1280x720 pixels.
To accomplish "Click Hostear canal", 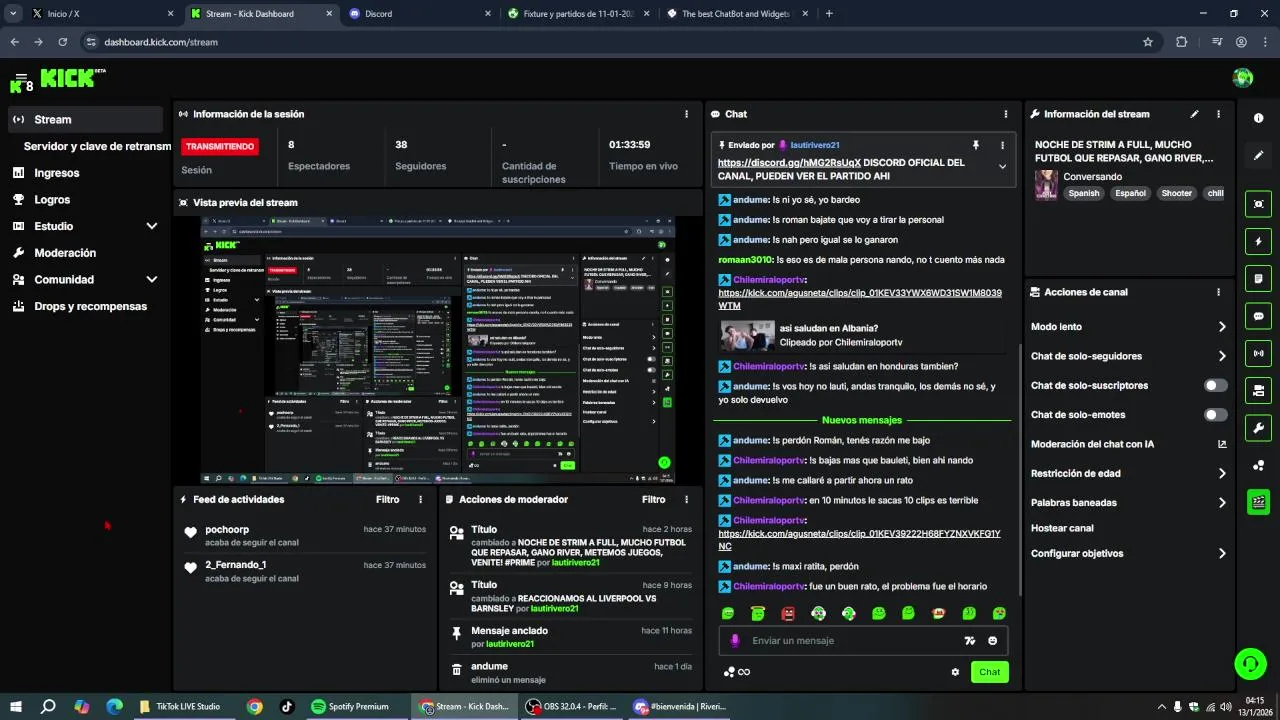I will (1062, 528).
